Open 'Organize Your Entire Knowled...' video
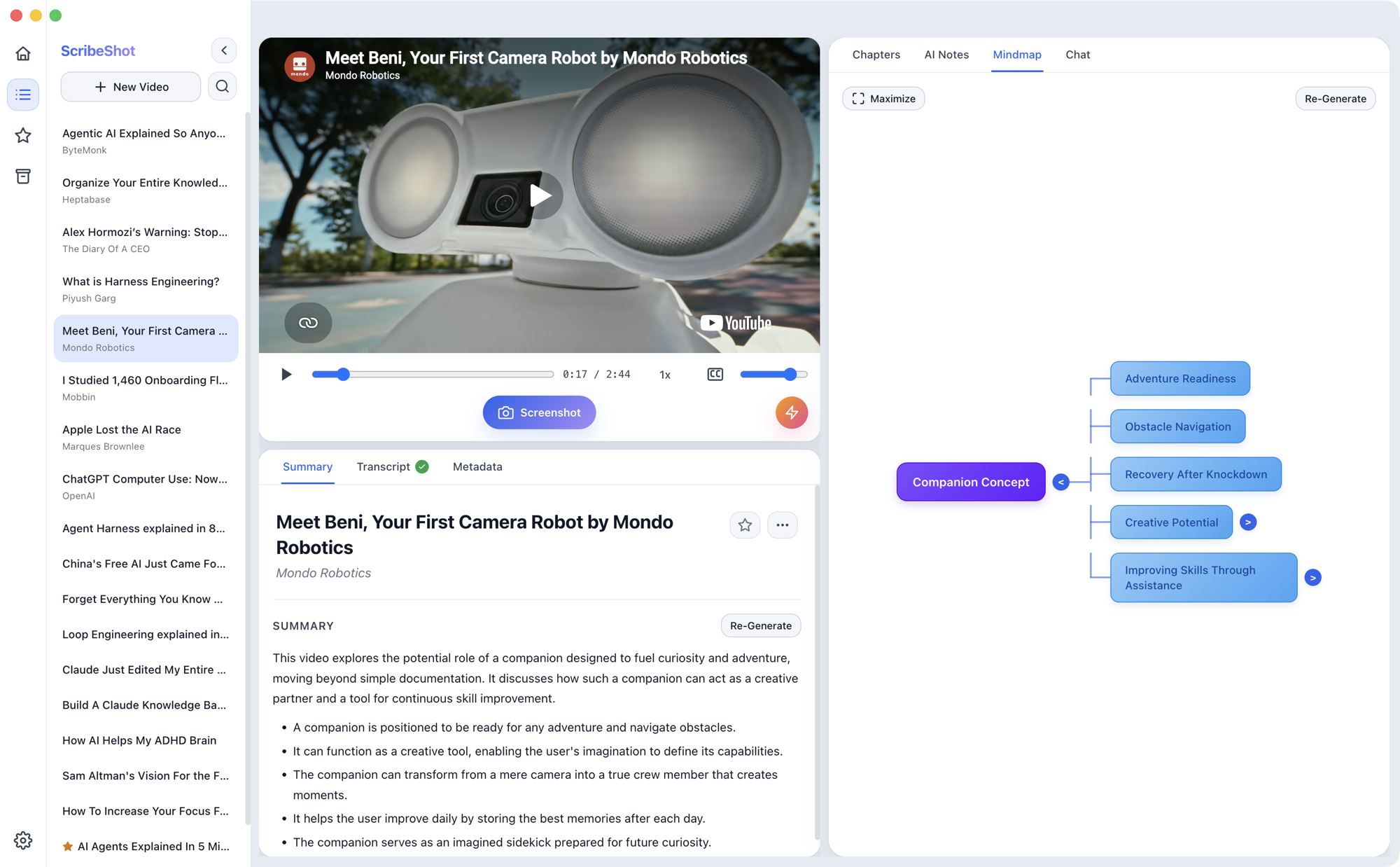The width and height of the screenshot is (1400, 867). click(146, 190)
